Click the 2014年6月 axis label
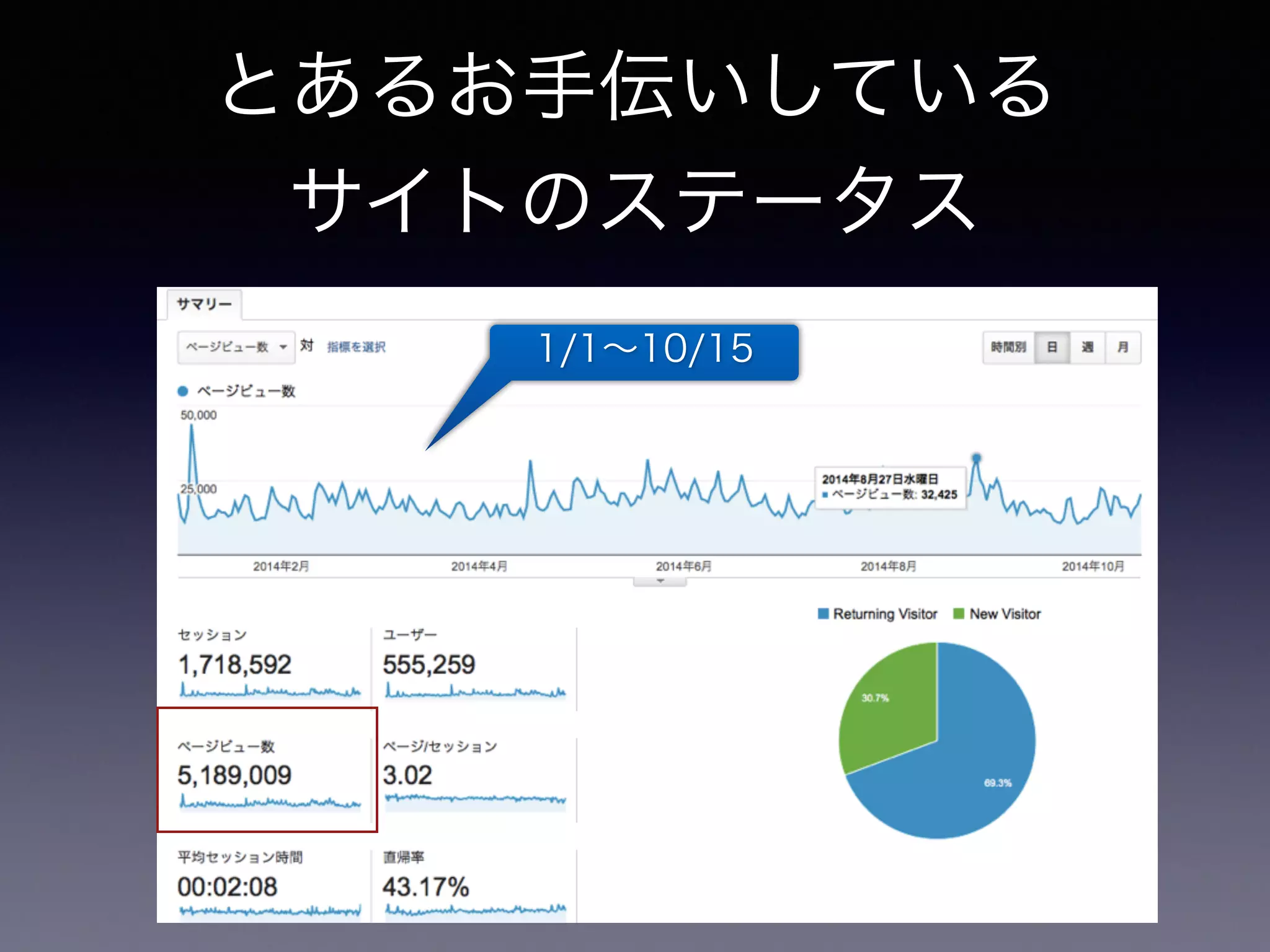1270x952 pixels. point(683,566)
